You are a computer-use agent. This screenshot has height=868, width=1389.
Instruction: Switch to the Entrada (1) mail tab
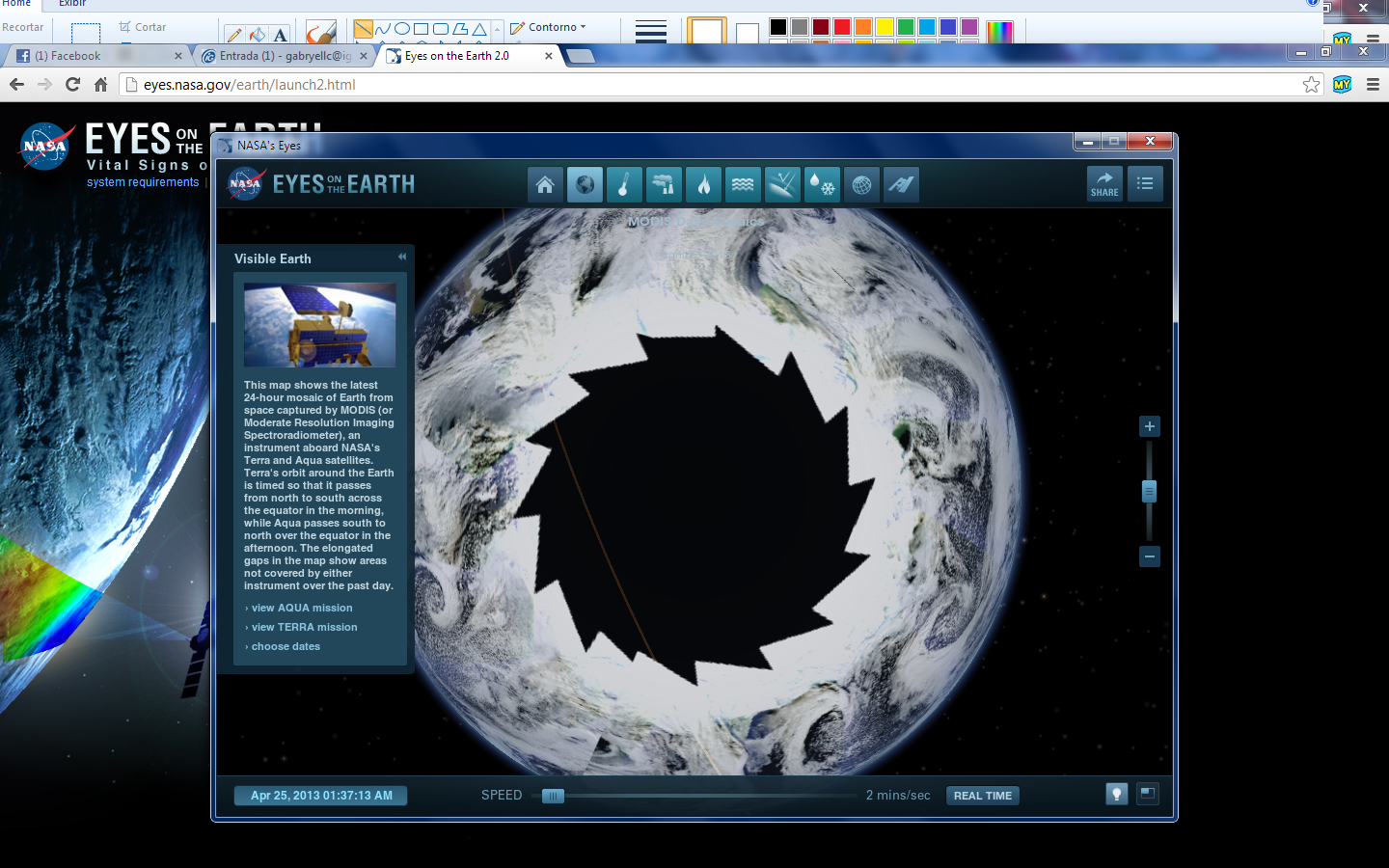pos(285,56)
